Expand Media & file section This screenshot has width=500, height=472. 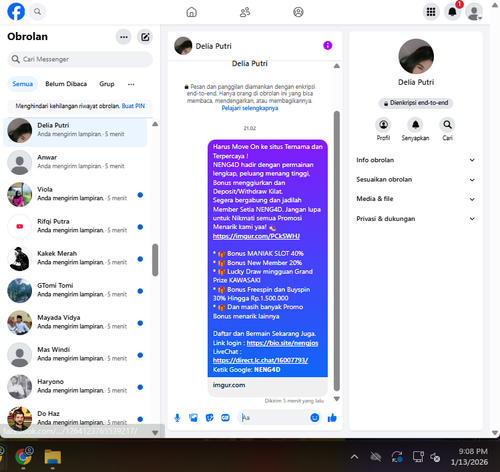[x=415, y=199]
